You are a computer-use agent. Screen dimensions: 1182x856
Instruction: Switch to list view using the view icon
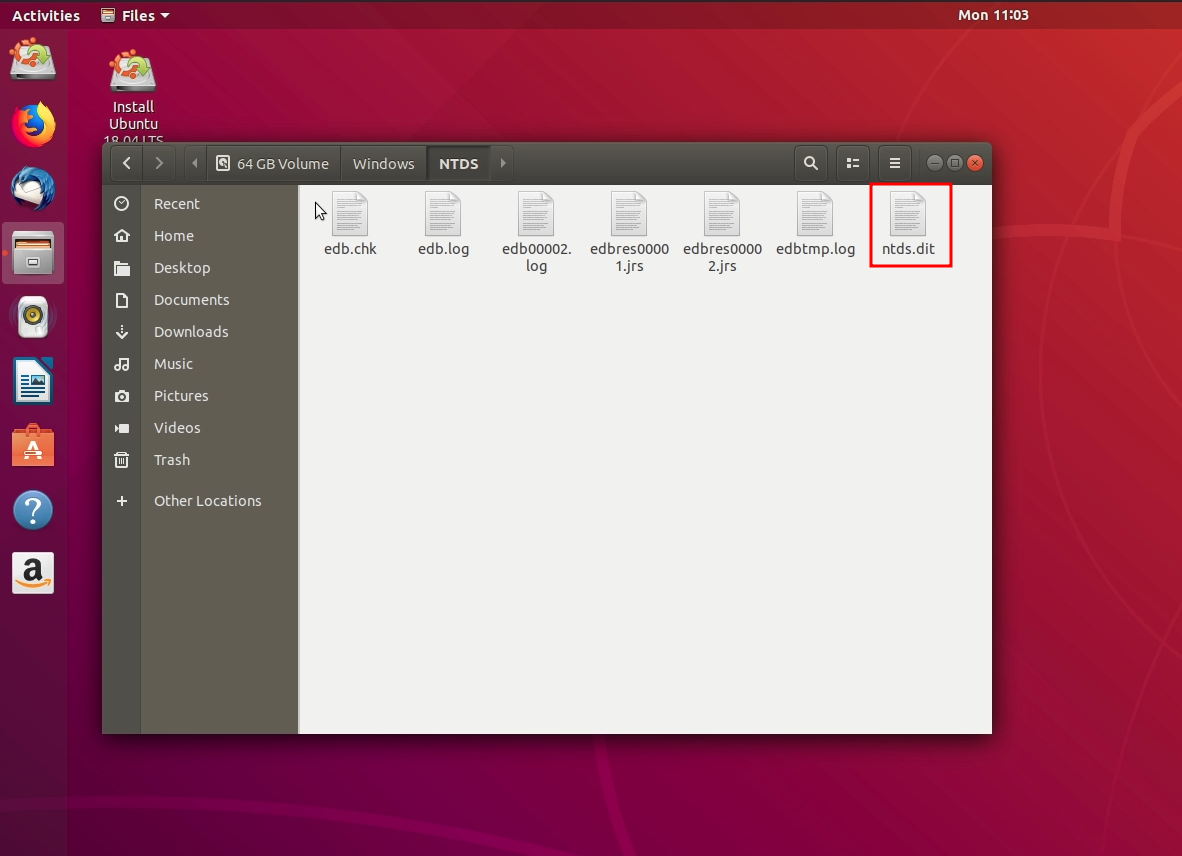pyautogui.click(x=852, y=163)
